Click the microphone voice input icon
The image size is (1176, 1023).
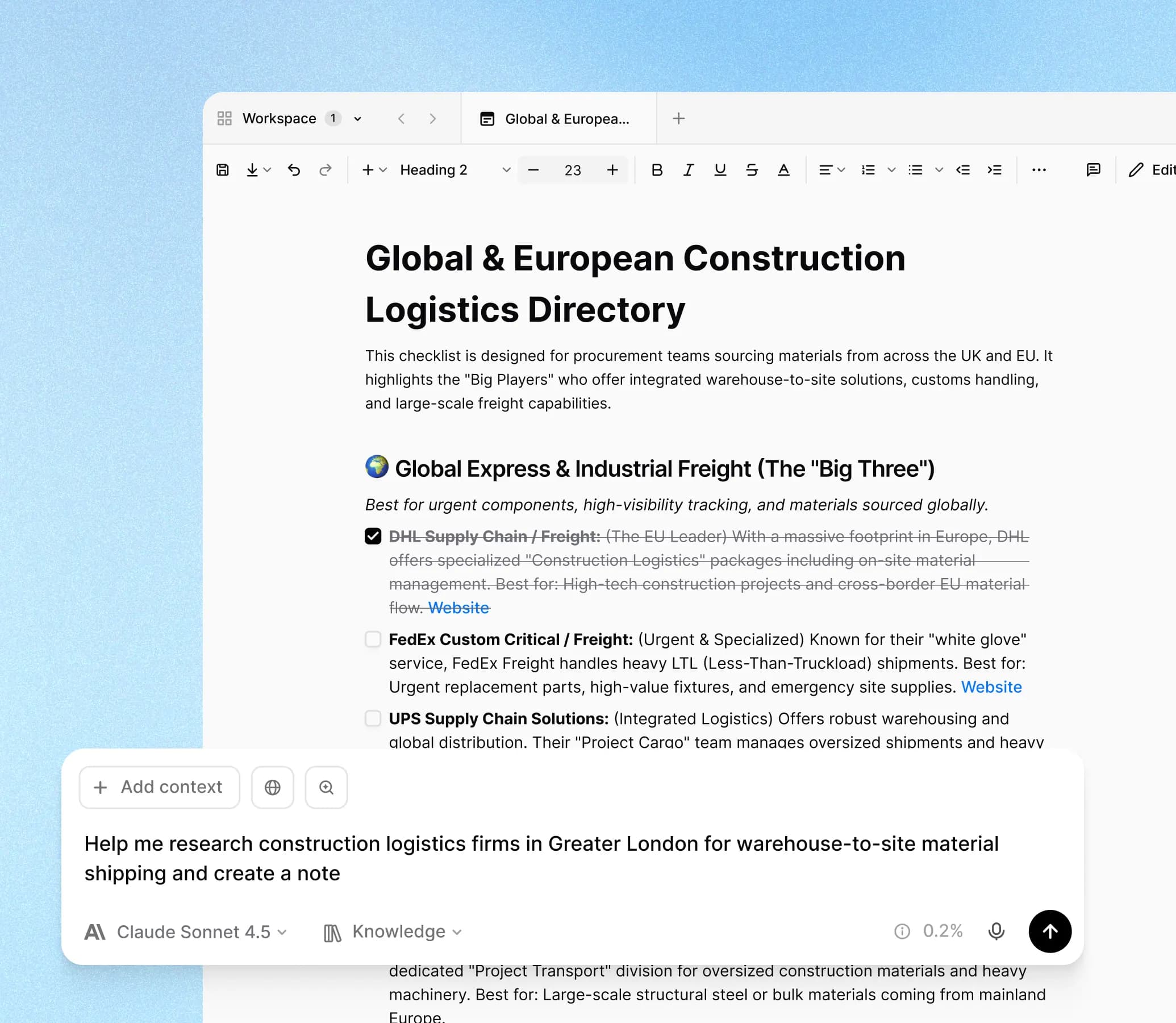(996, 931)
